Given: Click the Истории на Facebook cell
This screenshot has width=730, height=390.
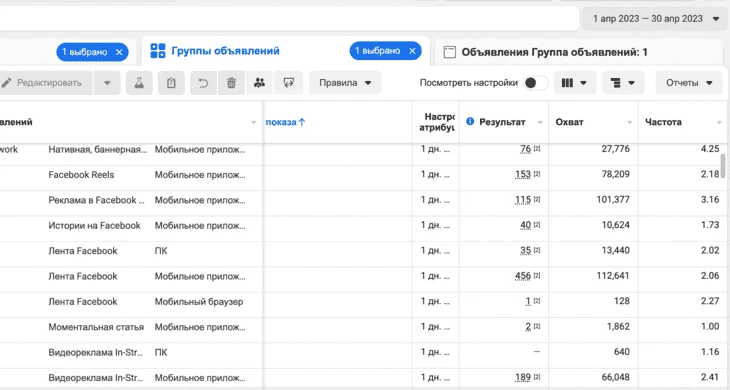Looking at the screenshot, I should click(x=94, y=226).
